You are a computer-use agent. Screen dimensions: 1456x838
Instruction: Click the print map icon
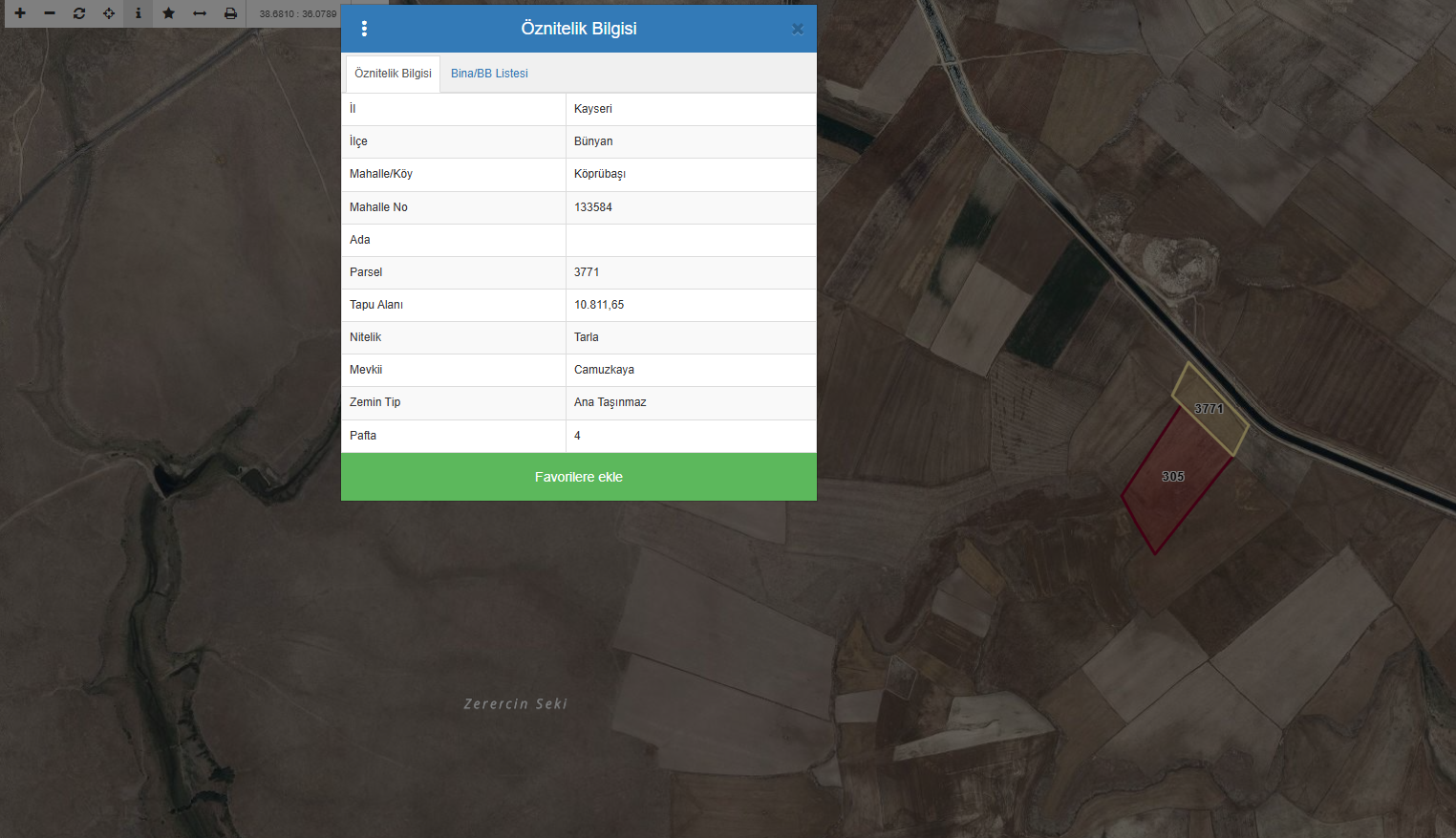[x=230, y=13]
